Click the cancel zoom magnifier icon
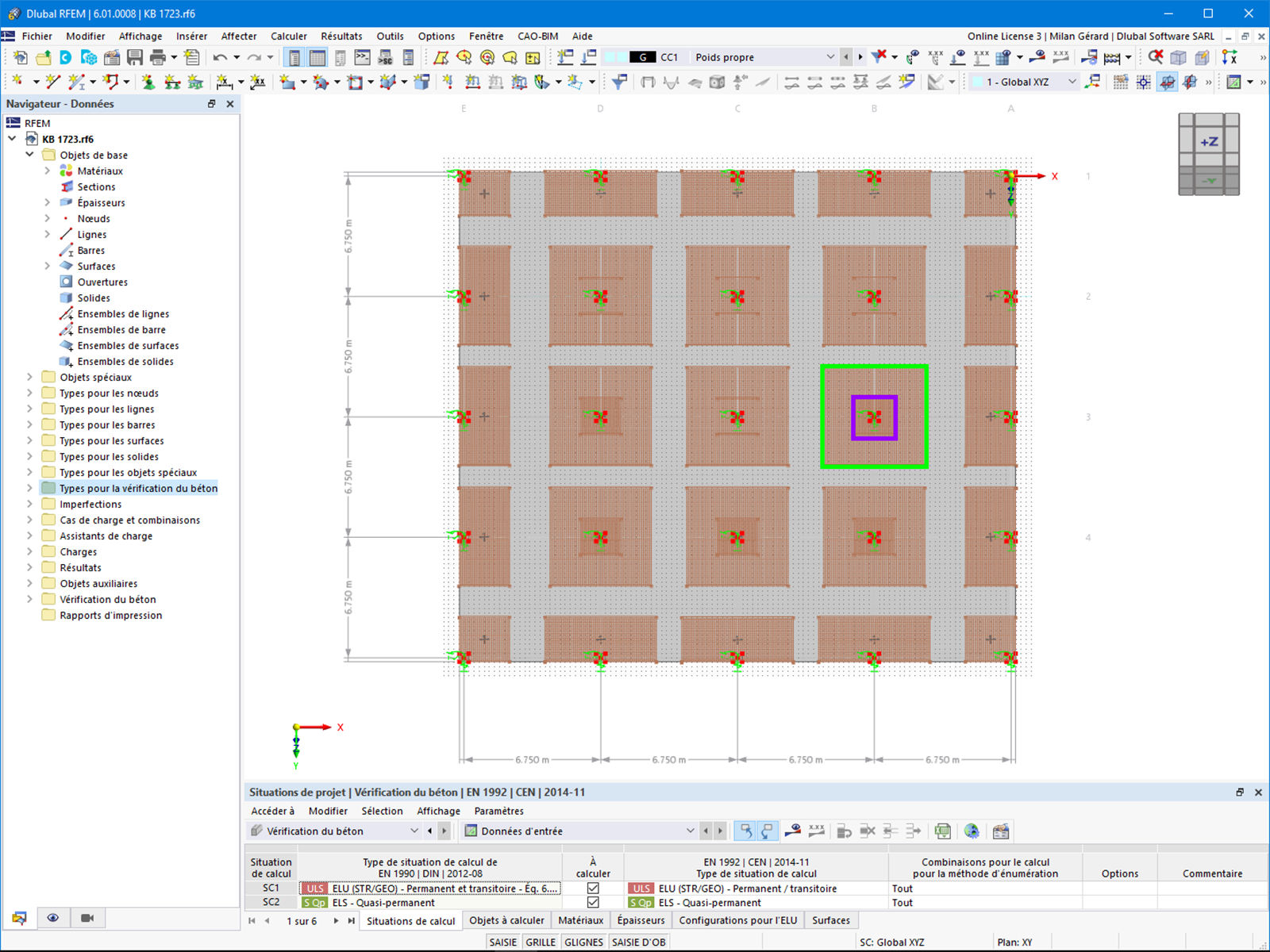 point(1156,57)
